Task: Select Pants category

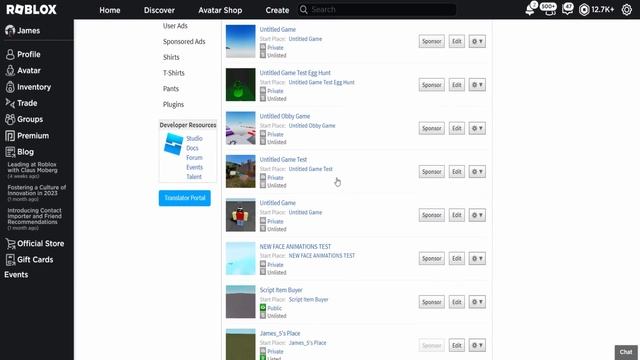Action: click(x=171, y=89)
